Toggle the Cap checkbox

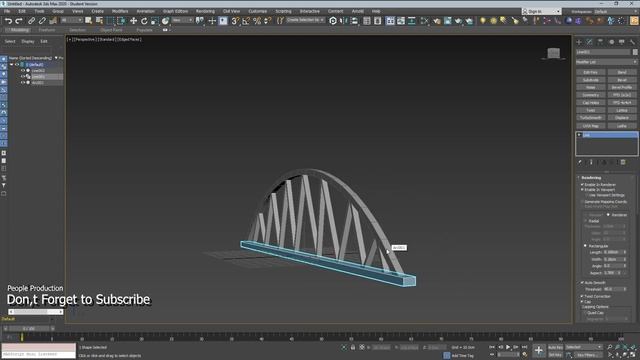coord(582,301)
